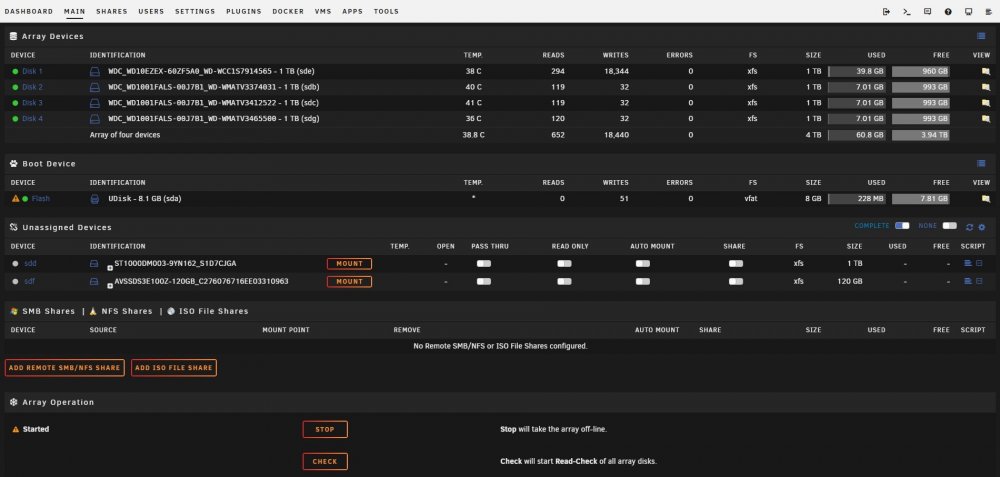The width and height of the screenshot is (1000, 477).
Task: Open the sdd device link
Action: [x=31, y=263]
